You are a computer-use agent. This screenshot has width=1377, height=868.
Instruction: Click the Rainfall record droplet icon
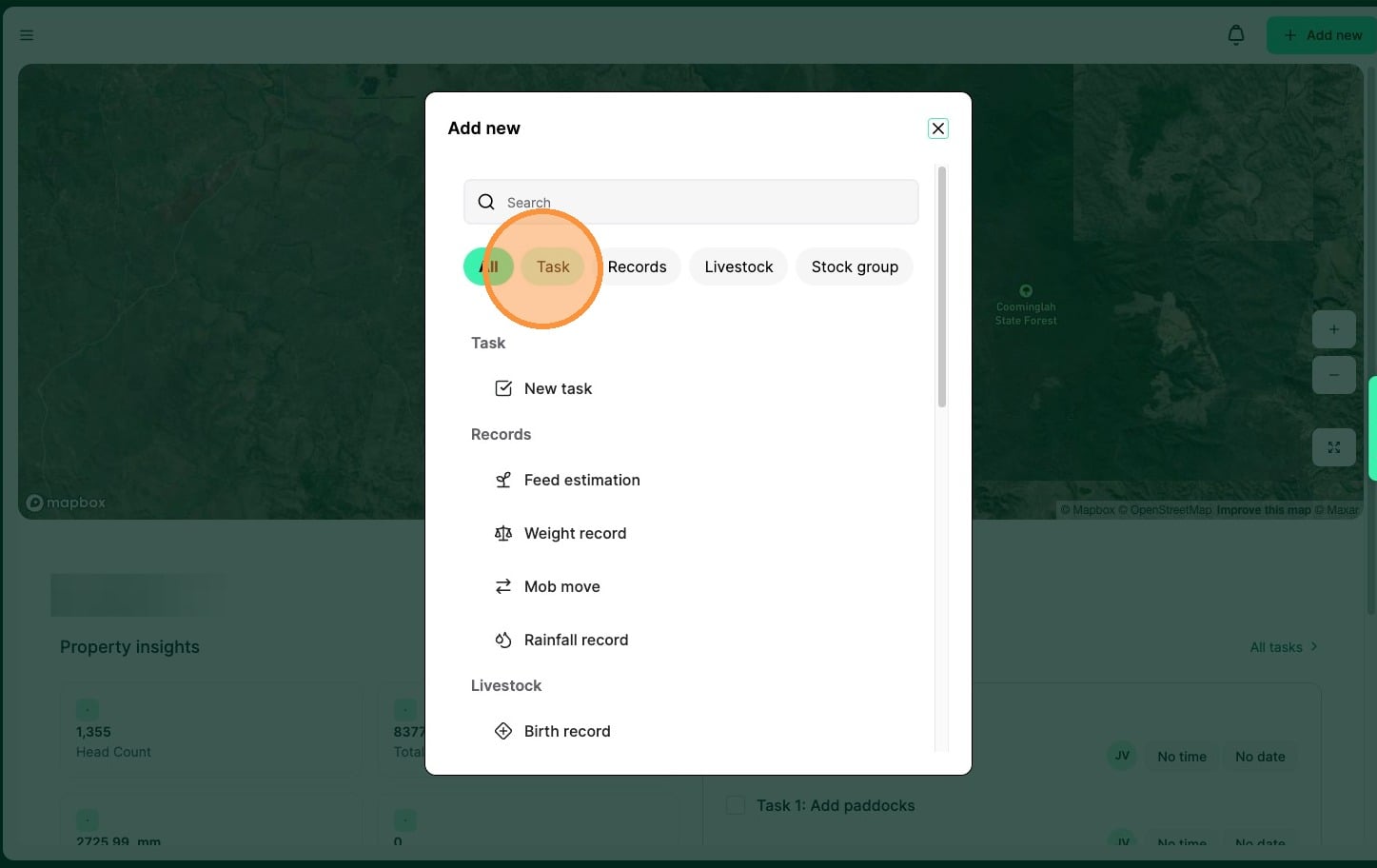click(503, 640)
